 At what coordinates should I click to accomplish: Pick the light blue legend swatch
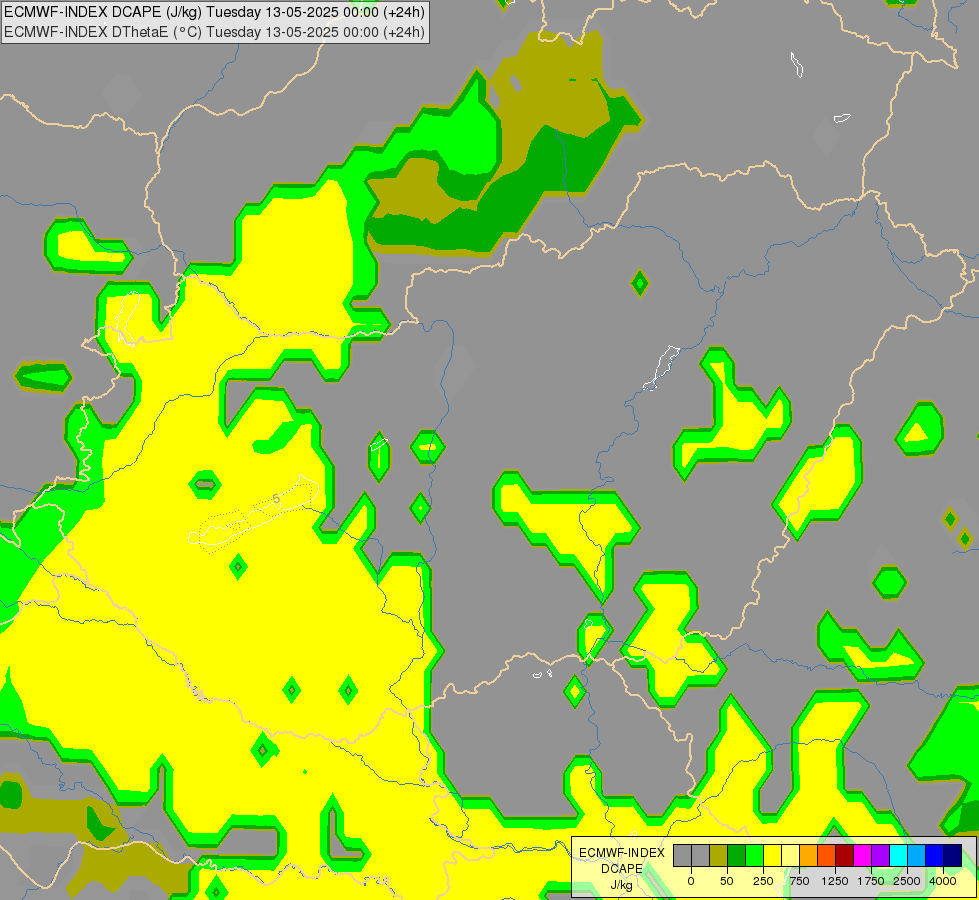(917, 855)
